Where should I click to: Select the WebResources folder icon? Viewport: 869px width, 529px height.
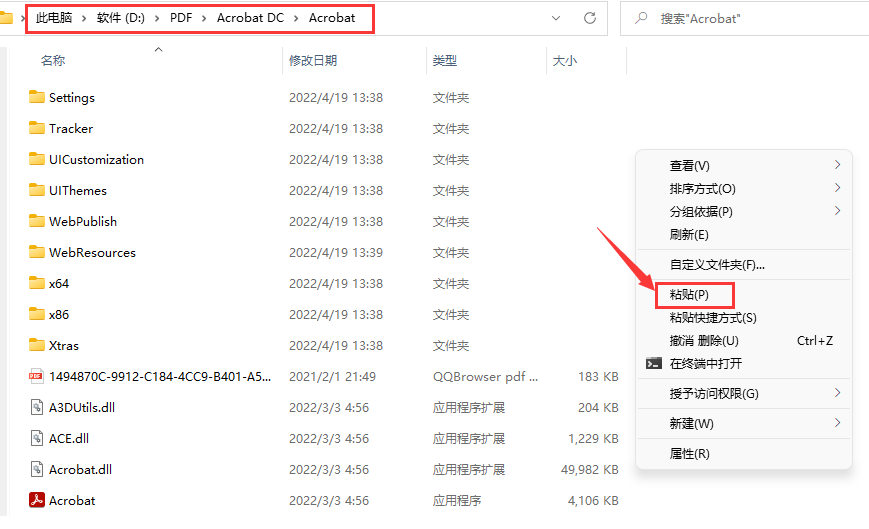pyautogui.click(x=37, y=252)
